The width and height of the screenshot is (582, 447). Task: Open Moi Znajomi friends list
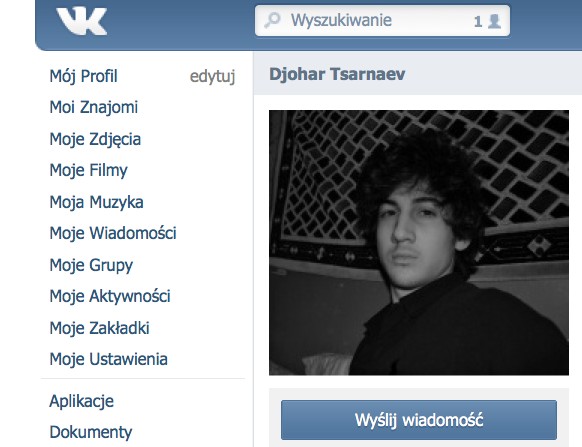(x=94, y=107)
